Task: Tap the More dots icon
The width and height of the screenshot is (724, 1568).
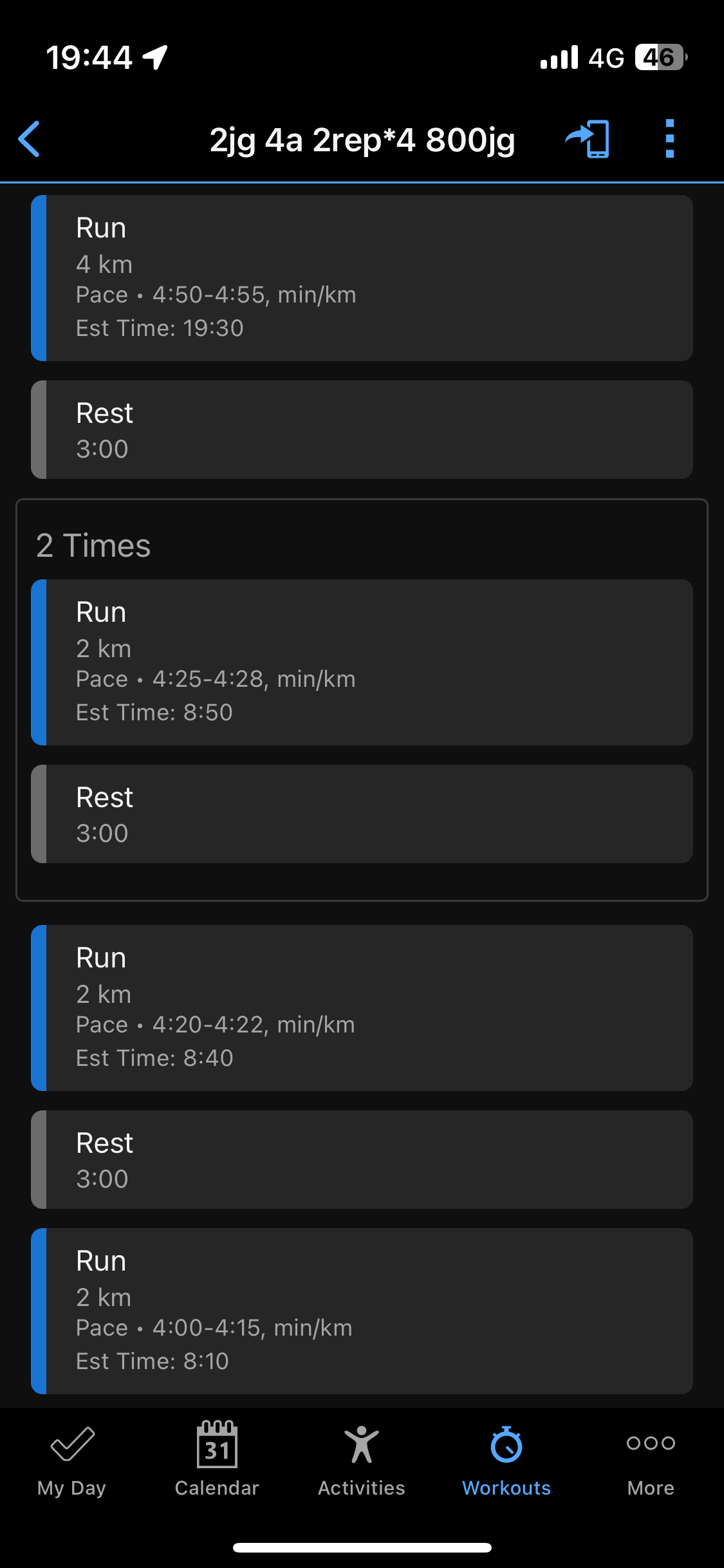Action: tap(651, 1442)
